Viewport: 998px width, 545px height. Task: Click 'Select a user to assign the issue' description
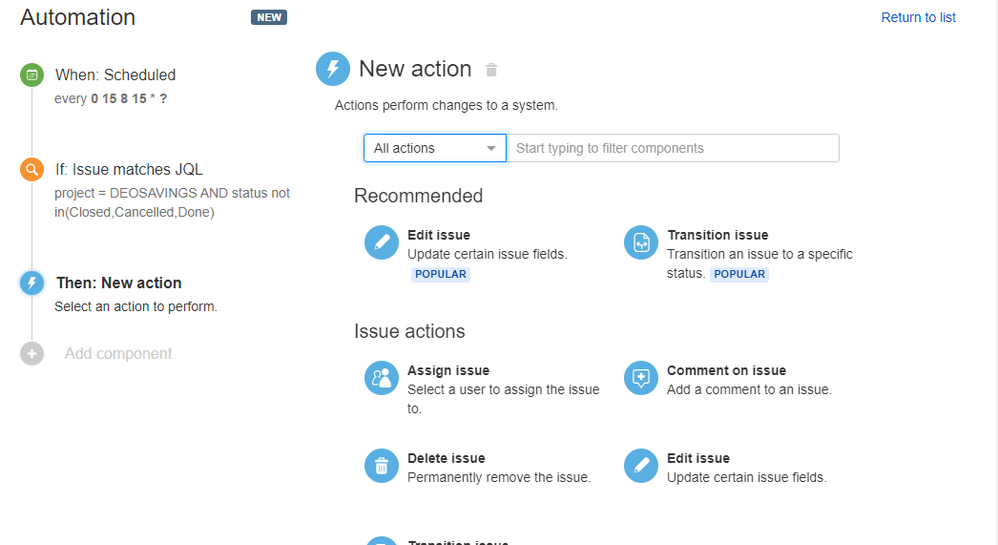[503, 390]
